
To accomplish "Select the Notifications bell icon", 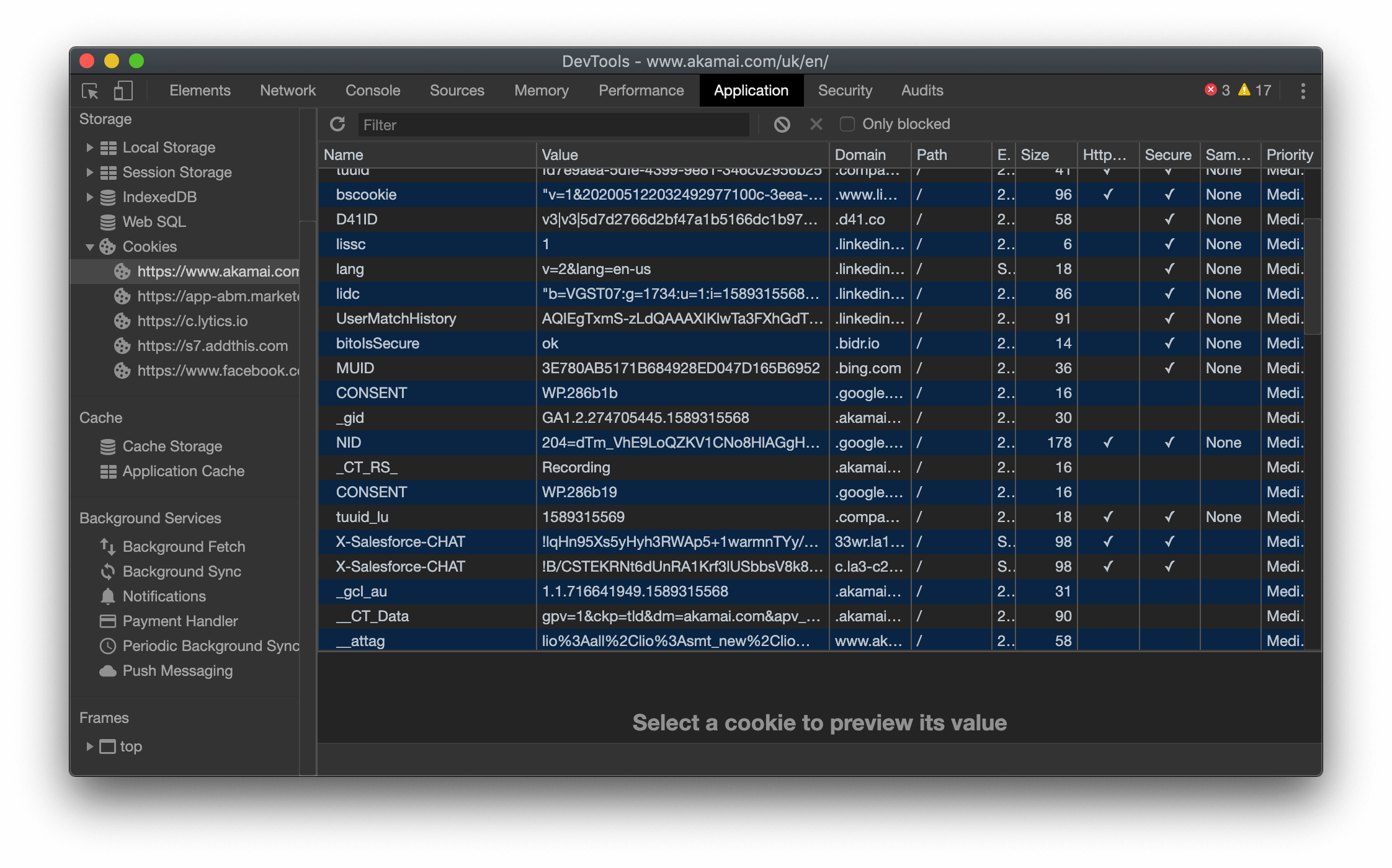I will (x=107, y=596).
